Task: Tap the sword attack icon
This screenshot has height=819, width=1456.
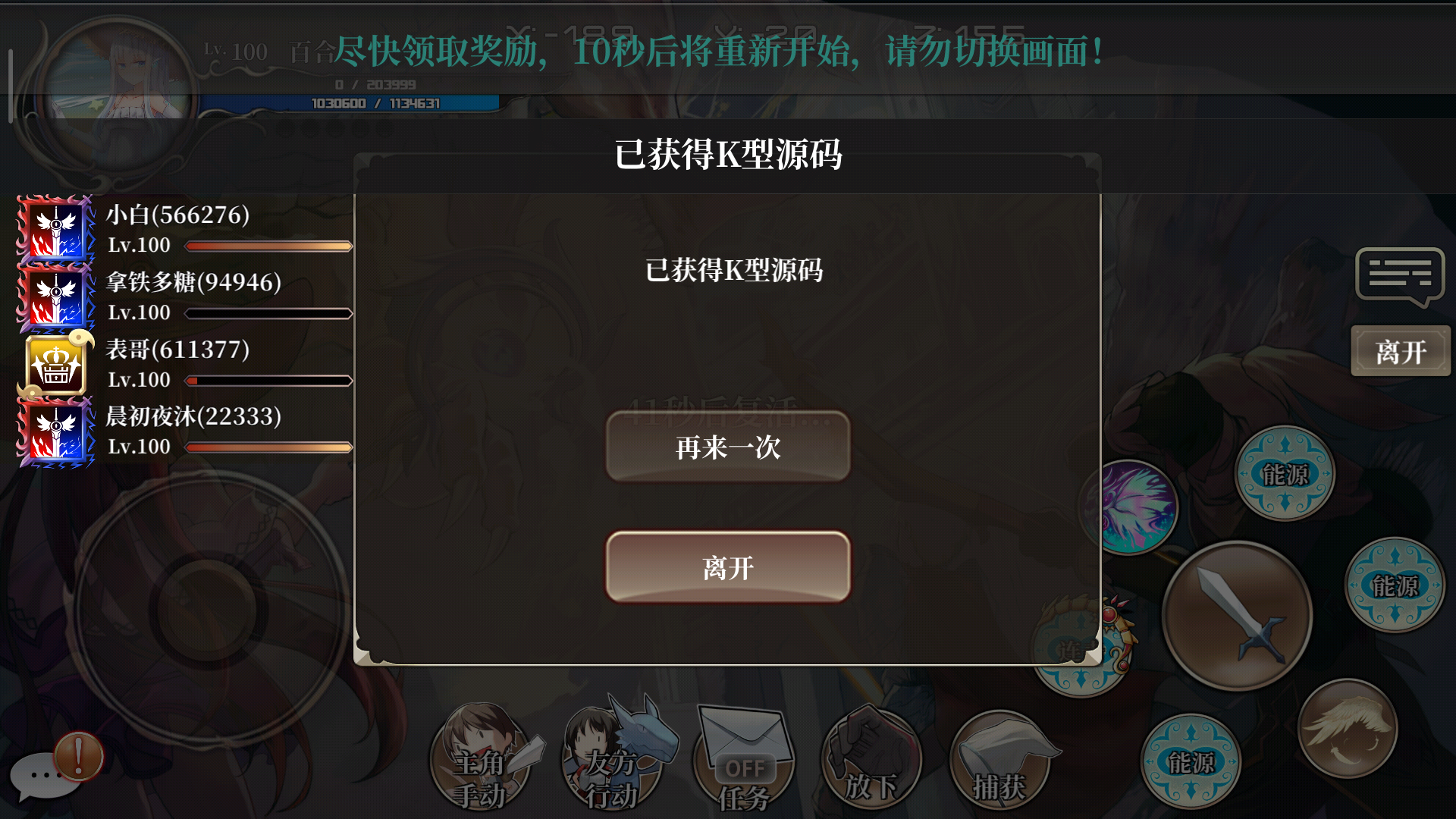Action: point(1237,615)
